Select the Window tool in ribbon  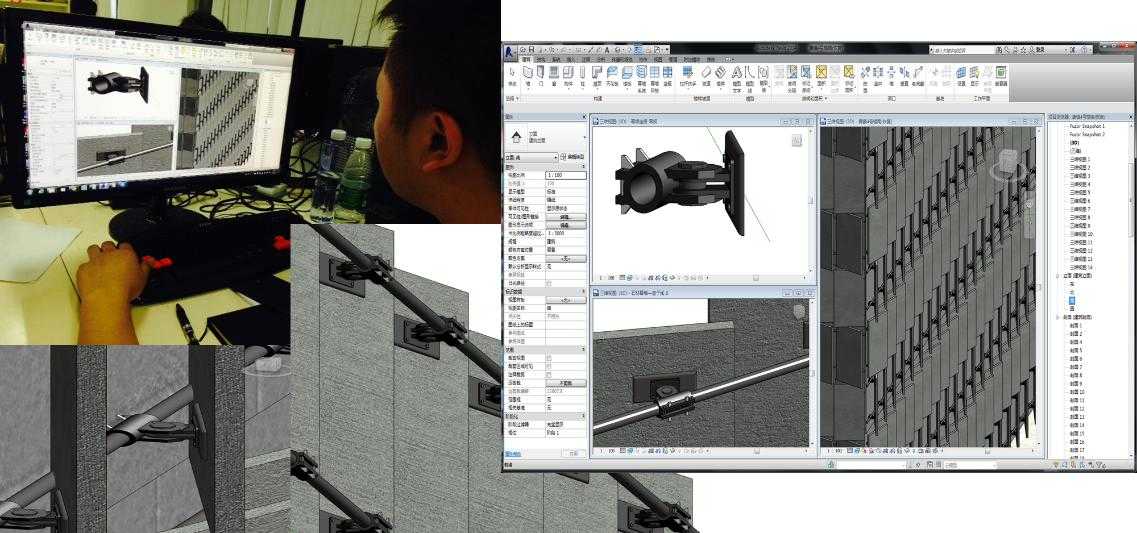[555, 75]
